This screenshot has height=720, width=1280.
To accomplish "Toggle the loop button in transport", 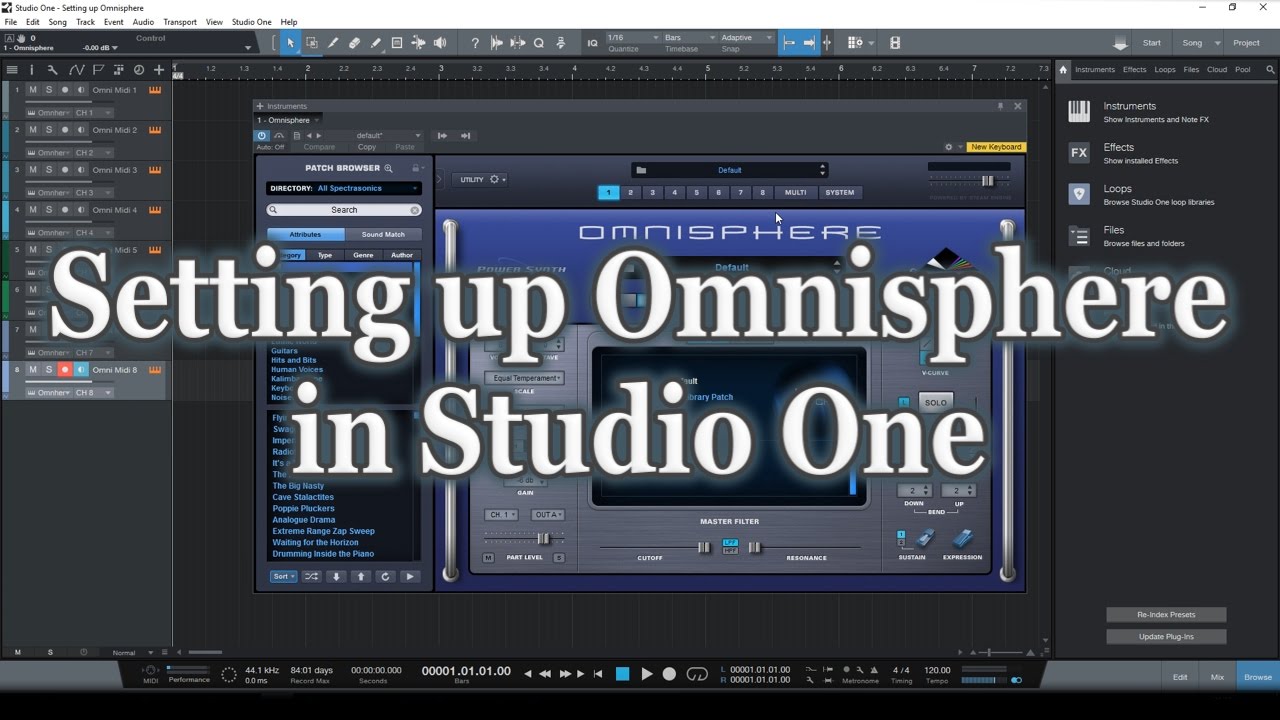I will coord(697,674).
